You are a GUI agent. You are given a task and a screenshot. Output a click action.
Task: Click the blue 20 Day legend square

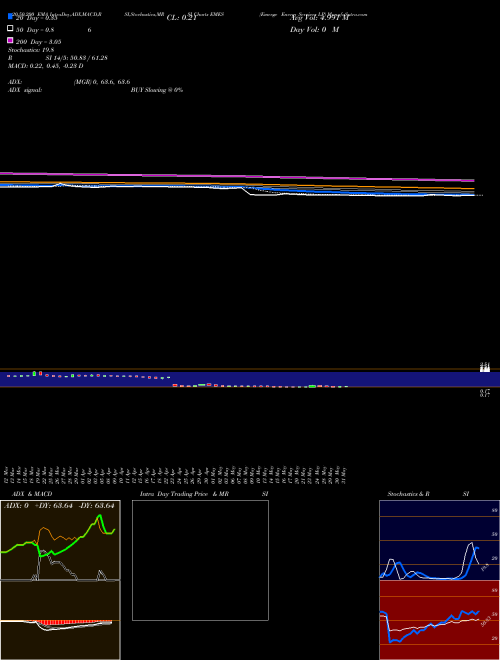(x=10, y=16)
